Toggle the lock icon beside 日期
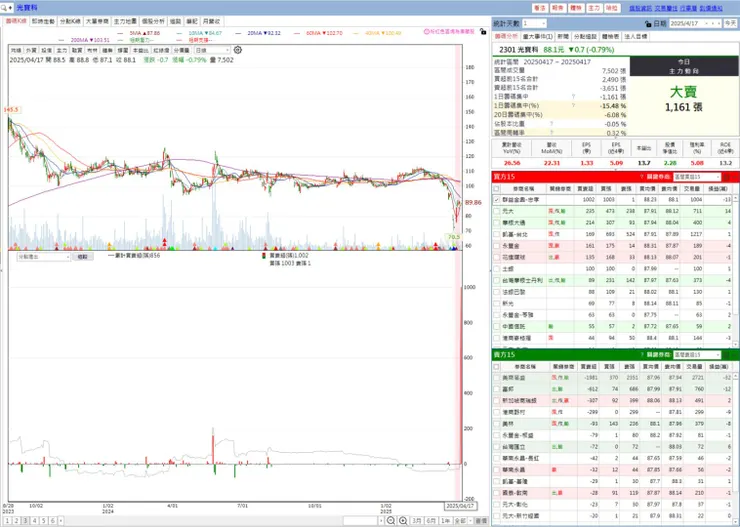This screenshot has height=527, width=740. [648, 23]
